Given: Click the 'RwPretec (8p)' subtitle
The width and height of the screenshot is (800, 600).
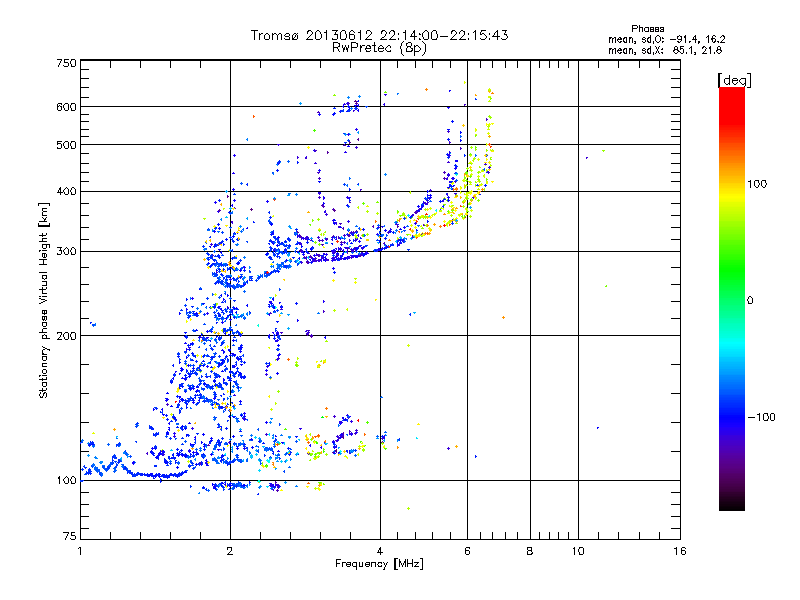Looking at the screenshot, I should 379,48.
